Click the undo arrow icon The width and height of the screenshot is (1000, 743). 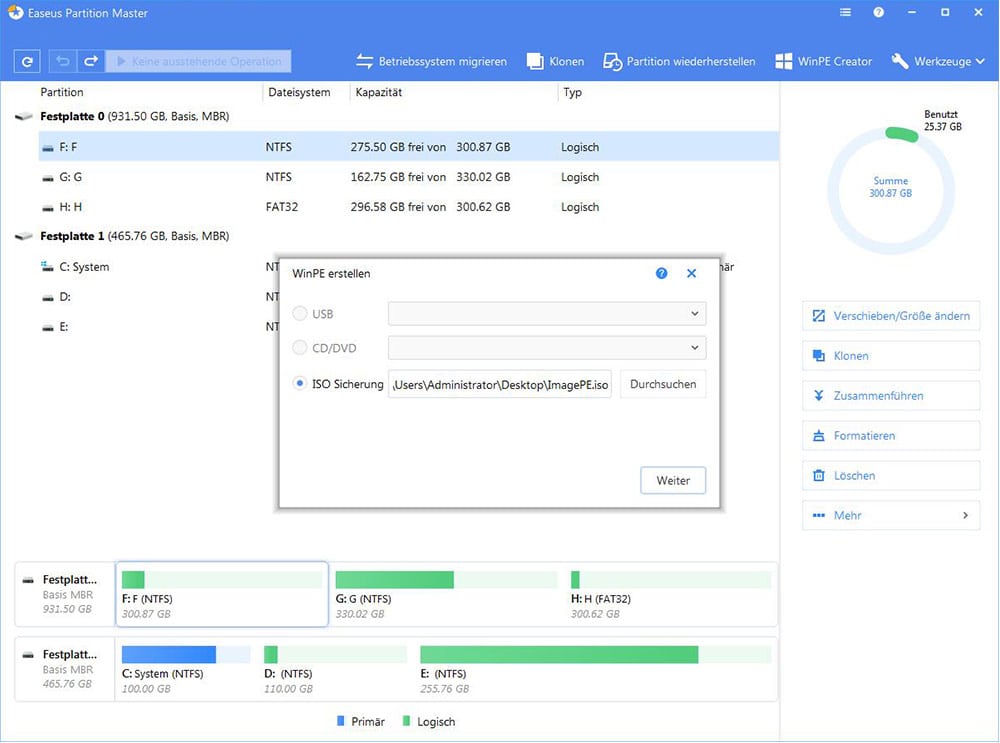pyautogui.click(x=62, y=61)
